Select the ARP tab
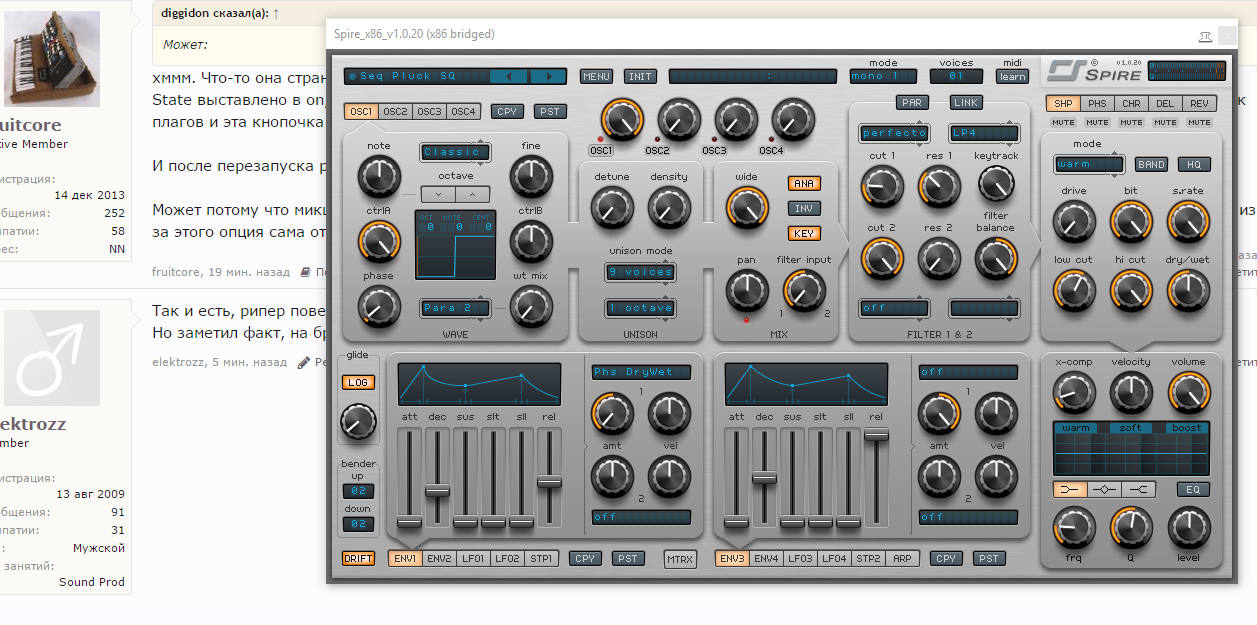The height and width of the screenshot is (625, 1257). click(902, 558)
